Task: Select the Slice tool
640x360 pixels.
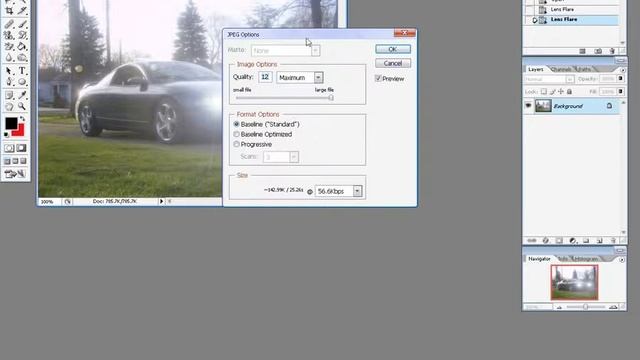Action: point(22,11)
